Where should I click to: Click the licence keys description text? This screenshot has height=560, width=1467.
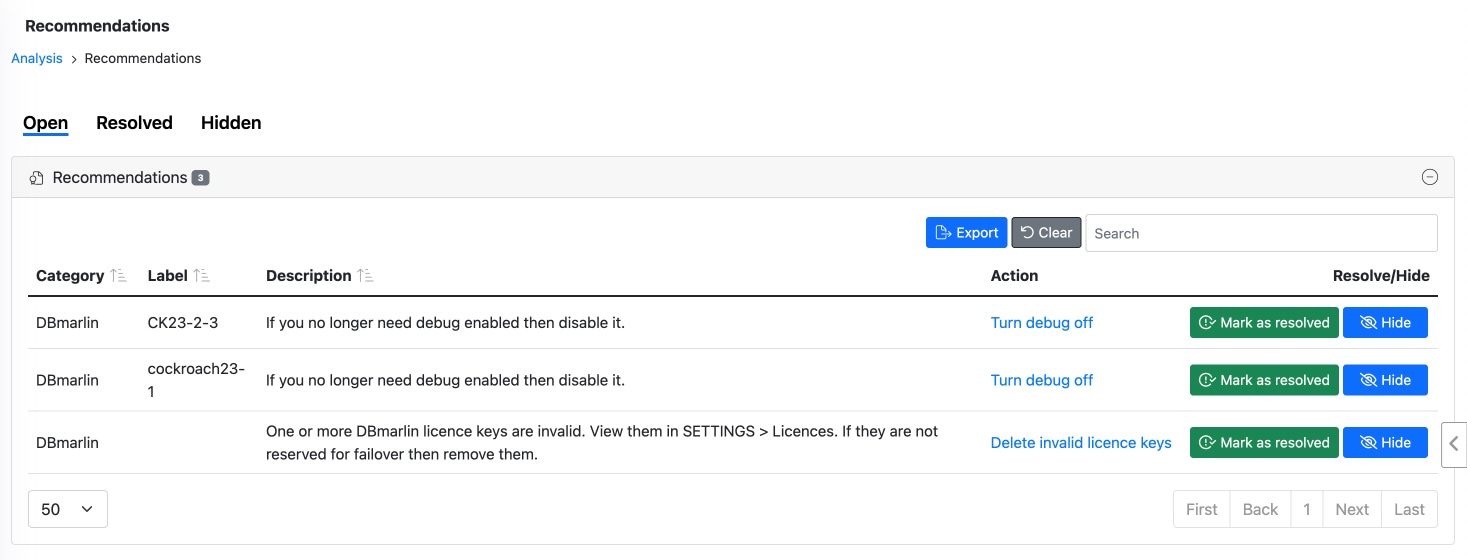pyautogui.click(x=602, y=443)
